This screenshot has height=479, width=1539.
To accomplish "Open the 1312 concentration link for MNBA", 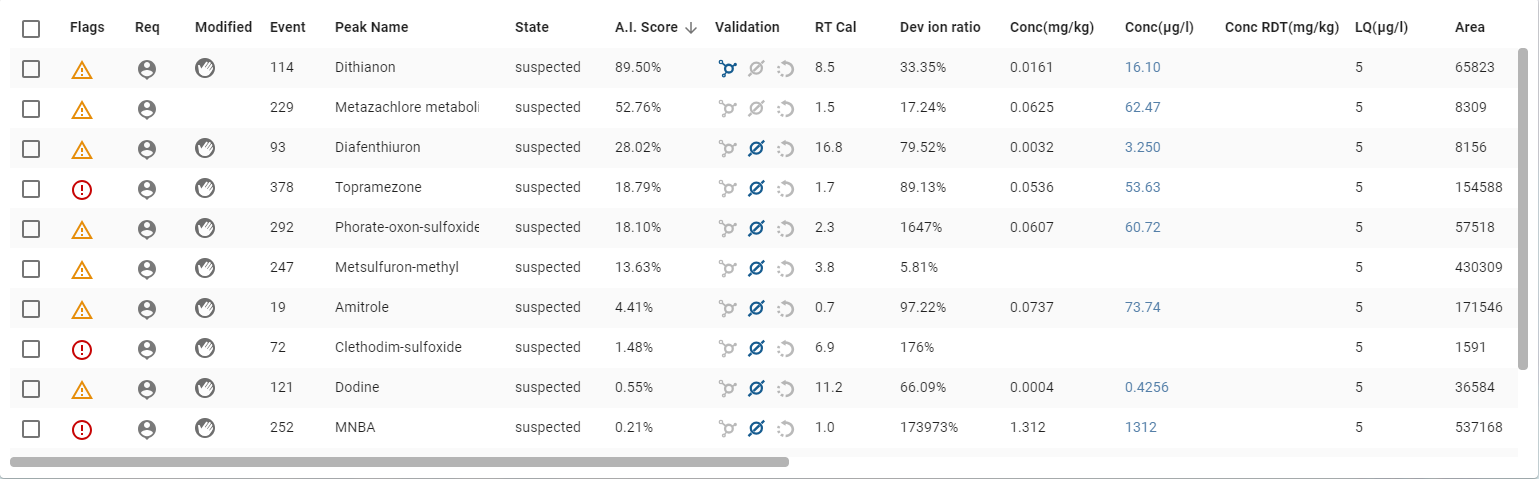I will pyautogui.click(x=1140, y=428).
